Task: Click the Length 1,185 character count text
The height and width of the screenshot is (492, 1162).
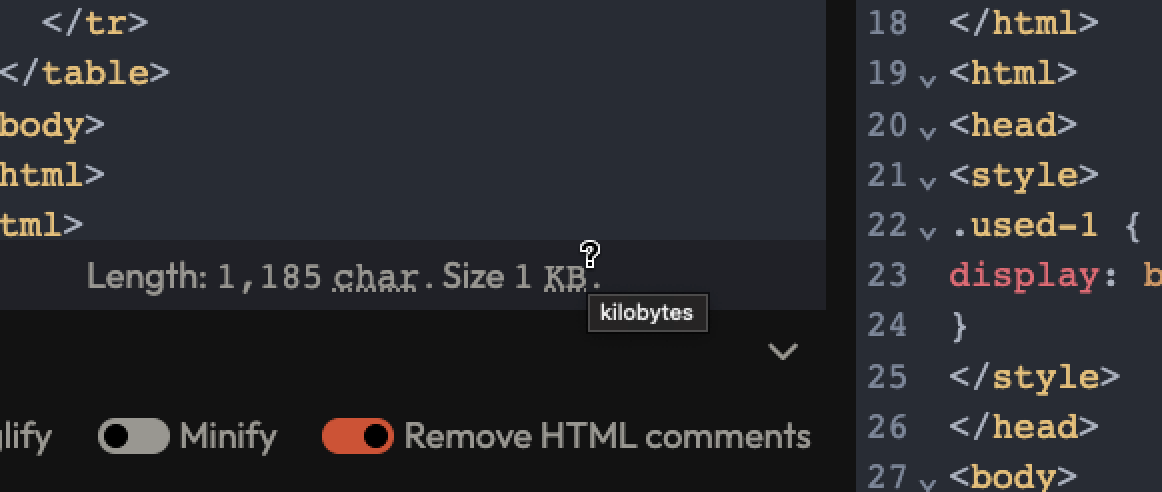Action: (205, 277)
